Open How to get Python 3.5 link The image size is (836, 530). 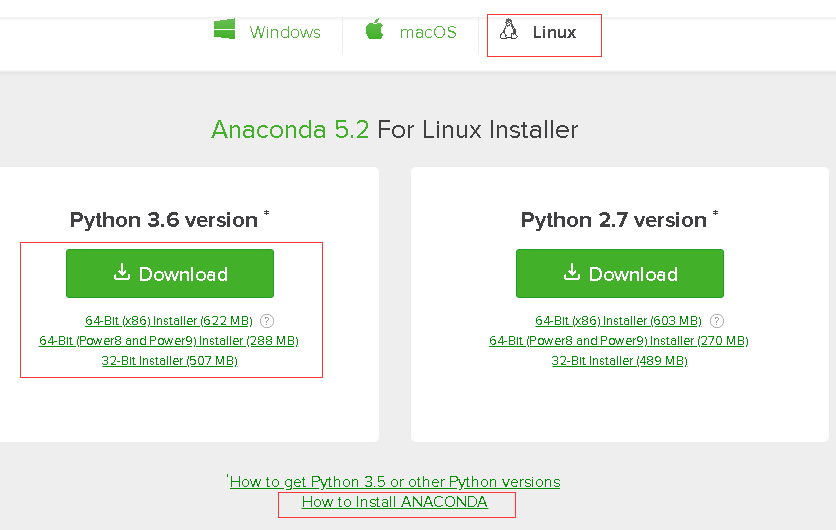click(395, 482)
